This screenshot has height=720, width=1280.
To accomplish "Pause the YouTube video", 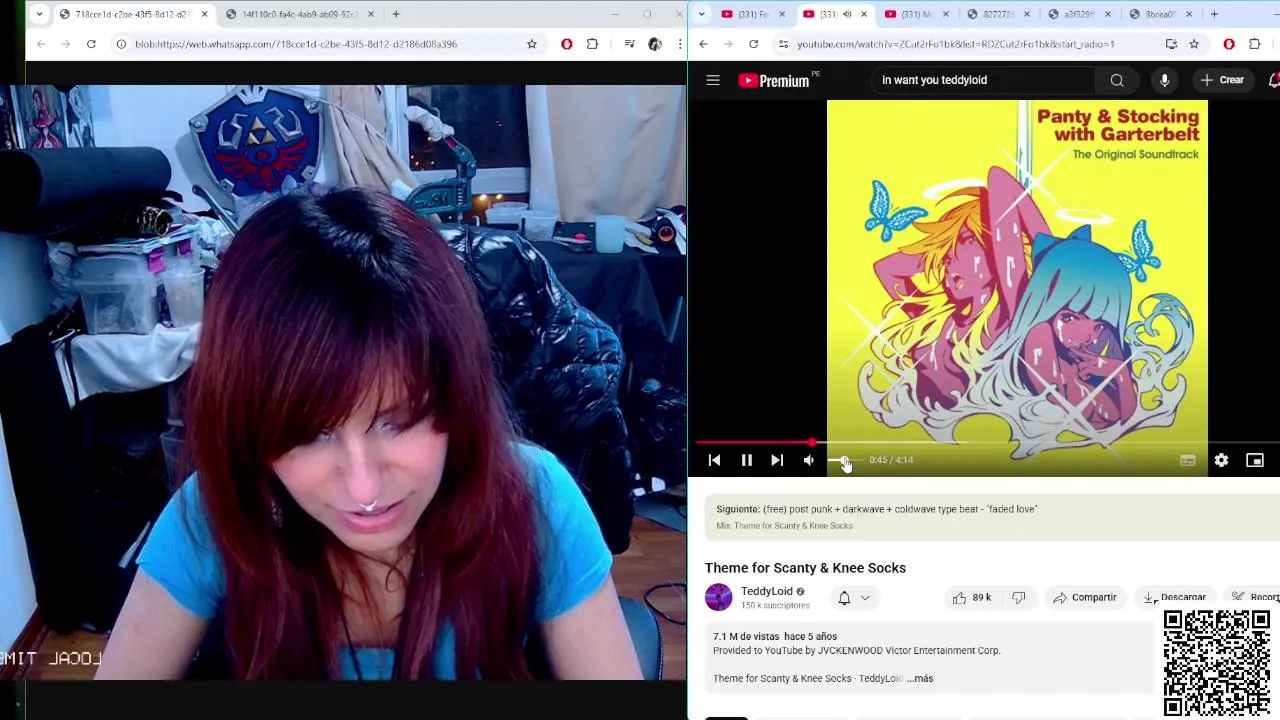I will click(746, 460).
